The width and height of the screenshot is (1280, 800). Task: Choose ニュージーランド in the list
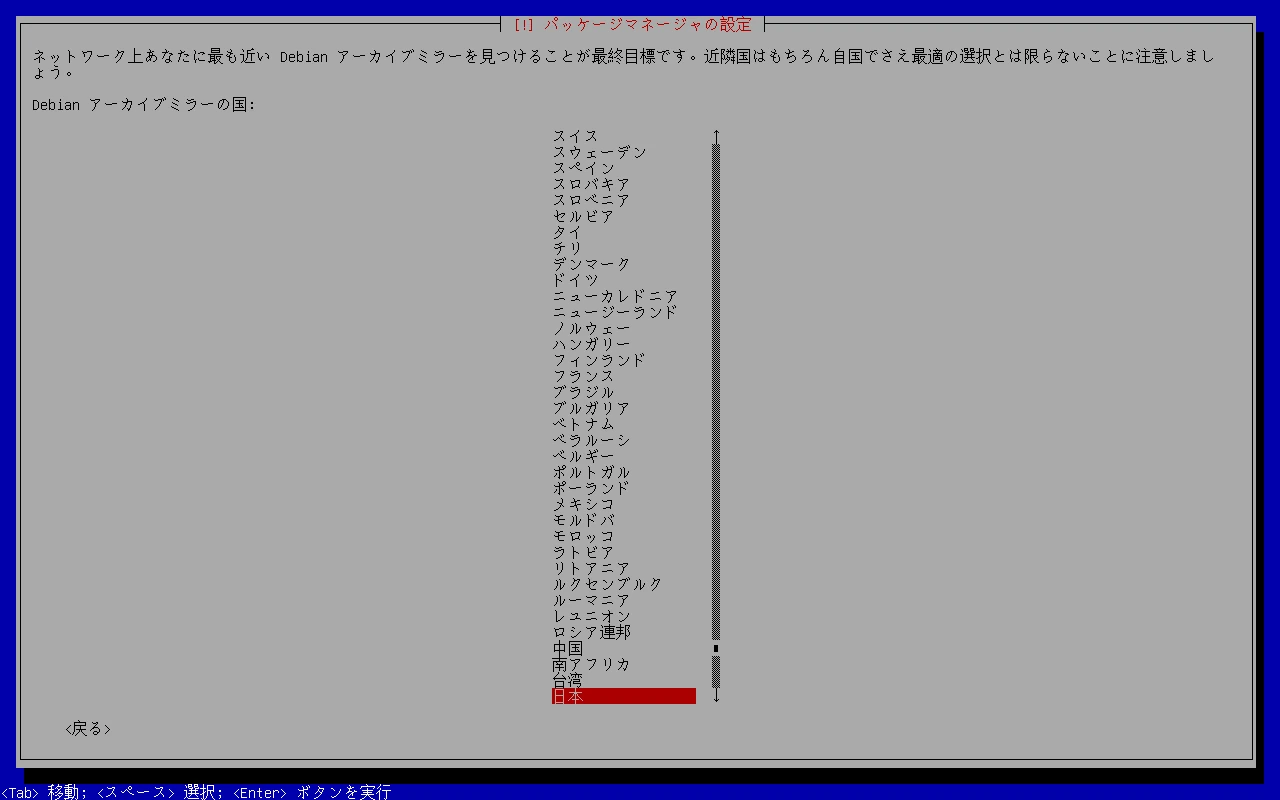tap(615, 312)
